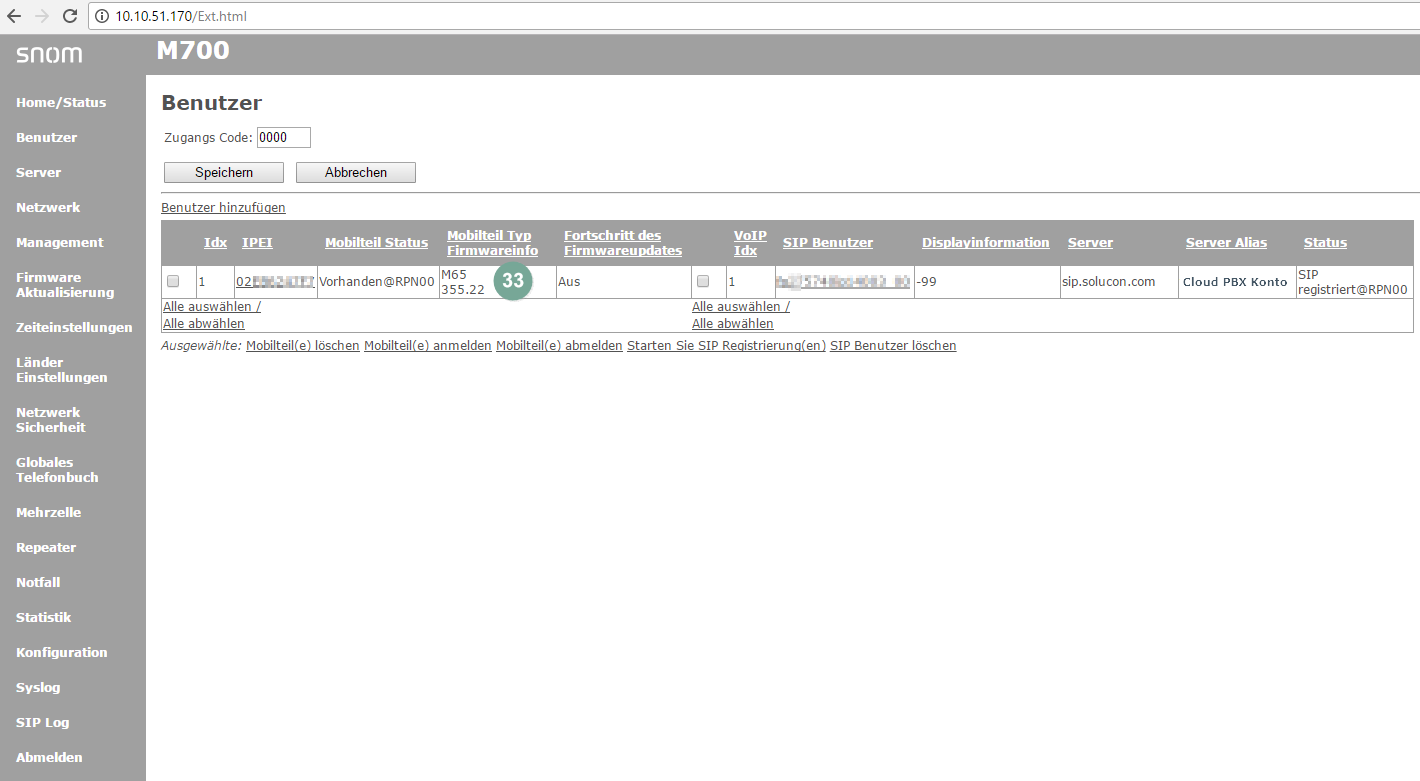1420x781 pixels.
Task: Click the browser back arrow
Action: (14, 16)
